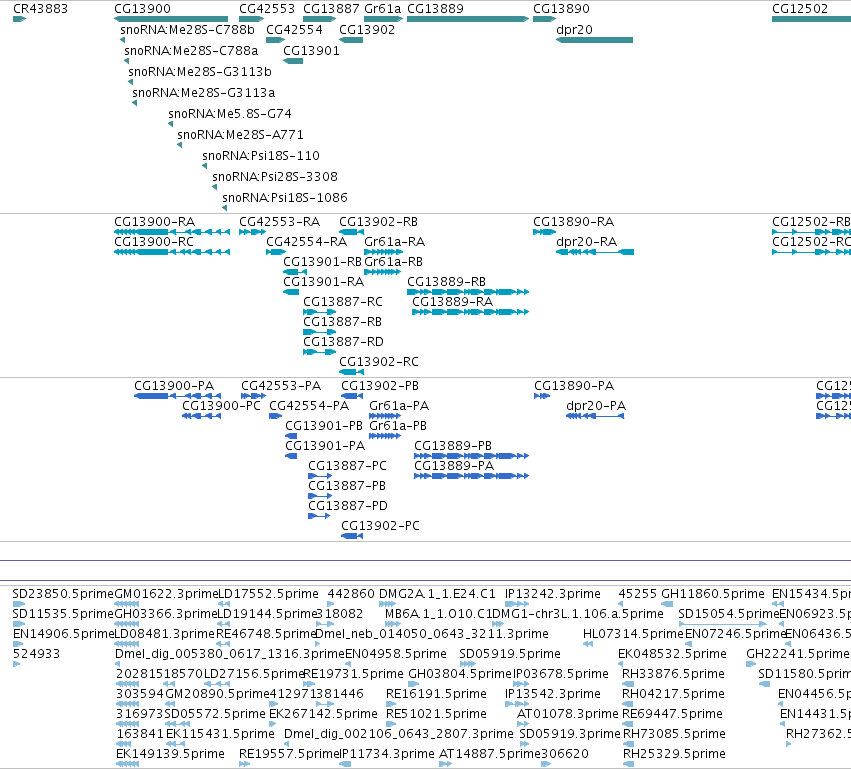
Task: Select the CG13889-RA transcript glyph
Action: point(471,312)
